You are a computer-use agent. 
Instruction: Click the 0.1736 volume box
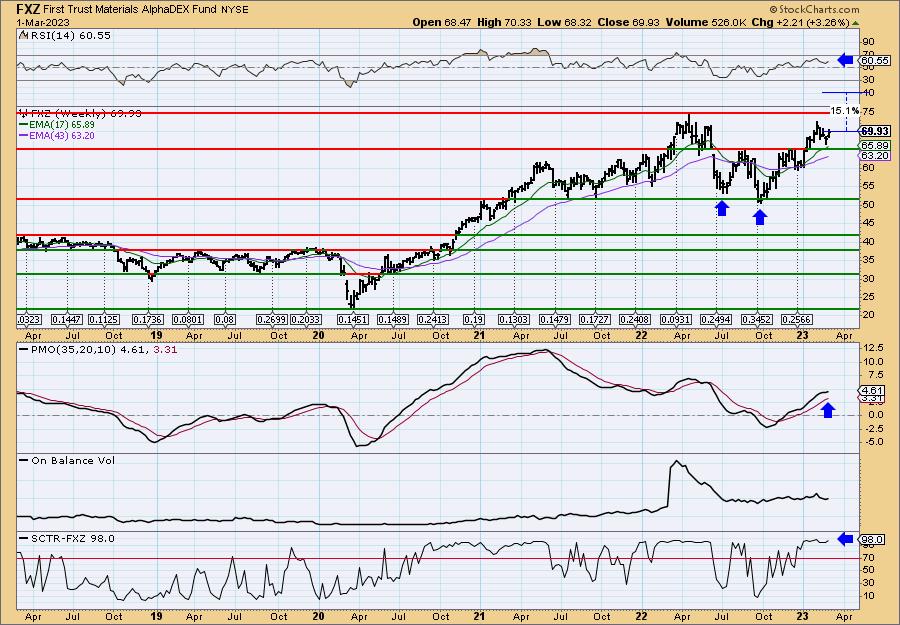click(148, 319)
